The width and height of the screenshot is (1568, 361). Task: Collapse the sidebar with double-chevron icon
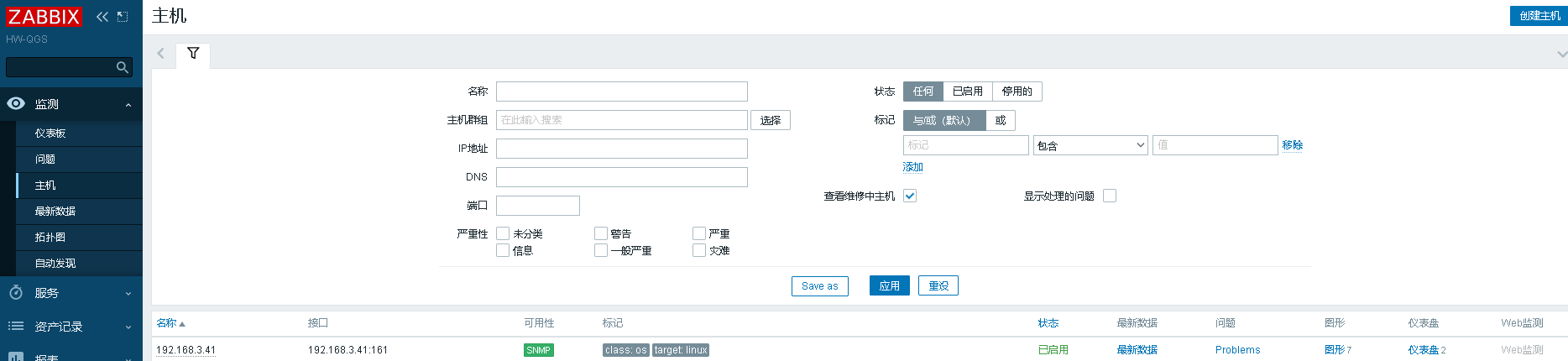(x=102, y=17)
